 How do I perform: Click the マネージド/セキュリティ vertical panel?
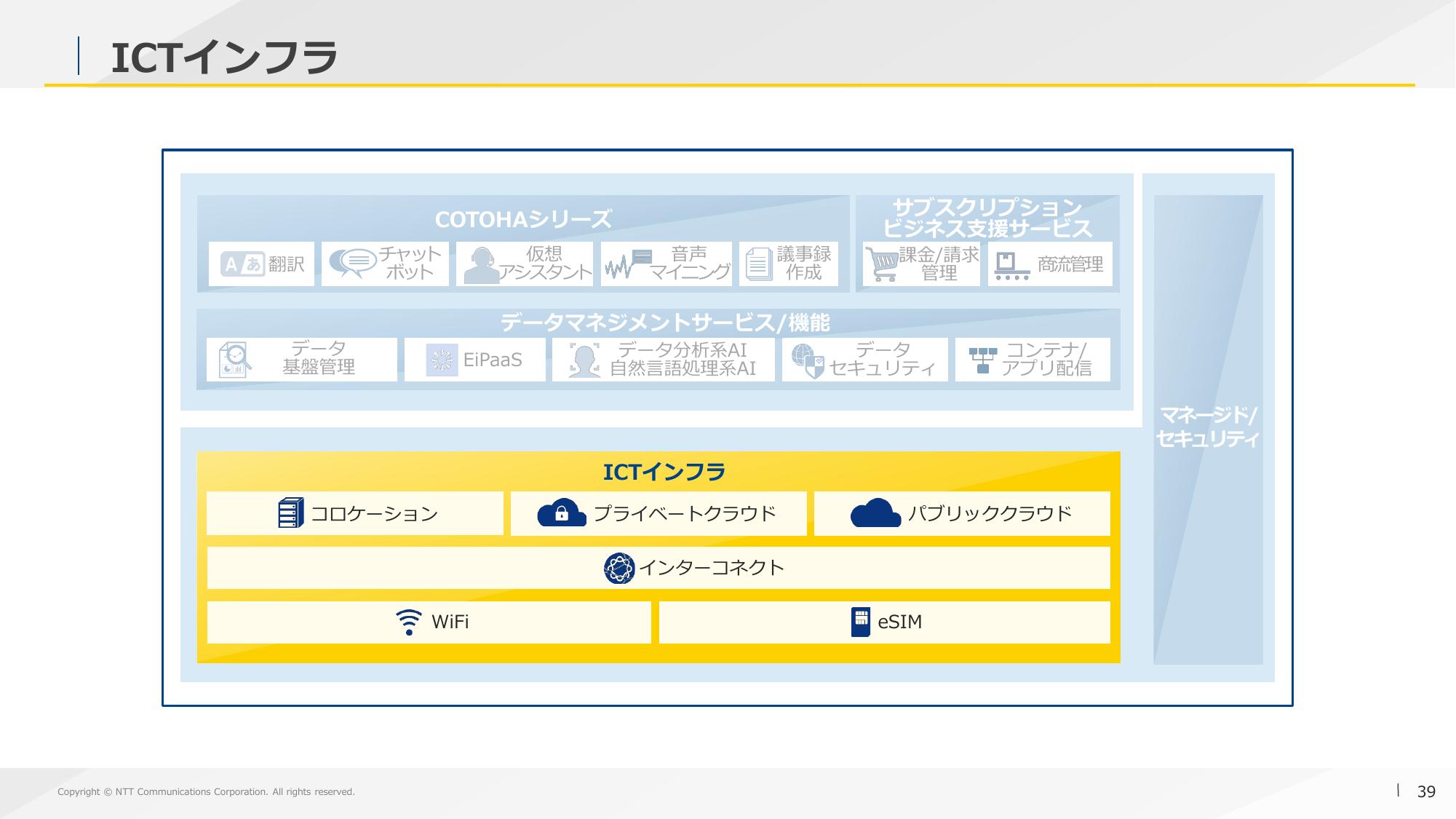click(x=1208, y=429)
